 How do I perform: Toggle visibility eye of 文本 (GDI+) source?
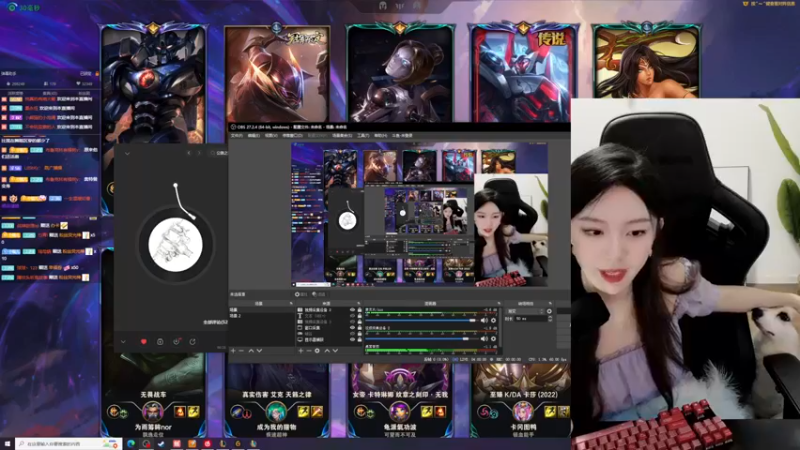[x=352, y=316]
